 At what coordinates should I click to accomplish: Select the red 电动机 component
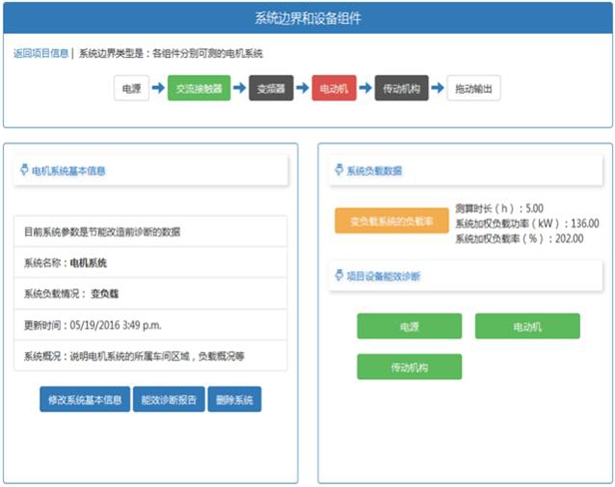[334, 89]
